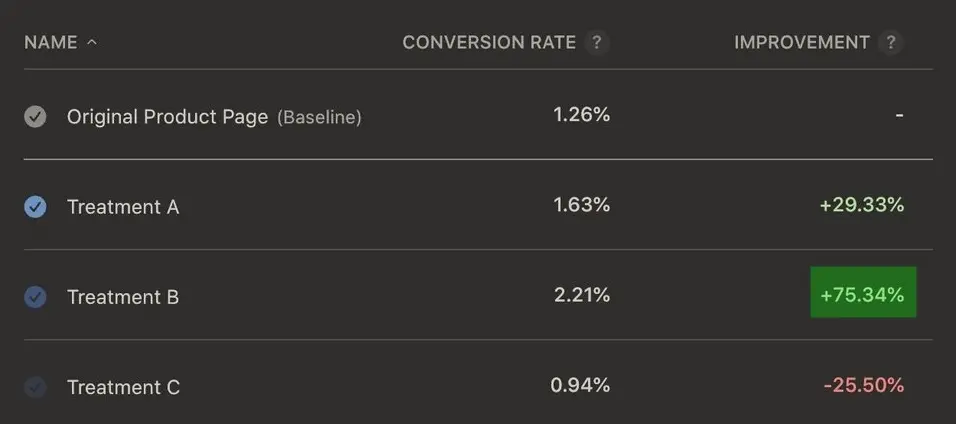Viewport: 956px width, 424px height.
Task: Open the Treatment A variation
Action: coord(123,207)
